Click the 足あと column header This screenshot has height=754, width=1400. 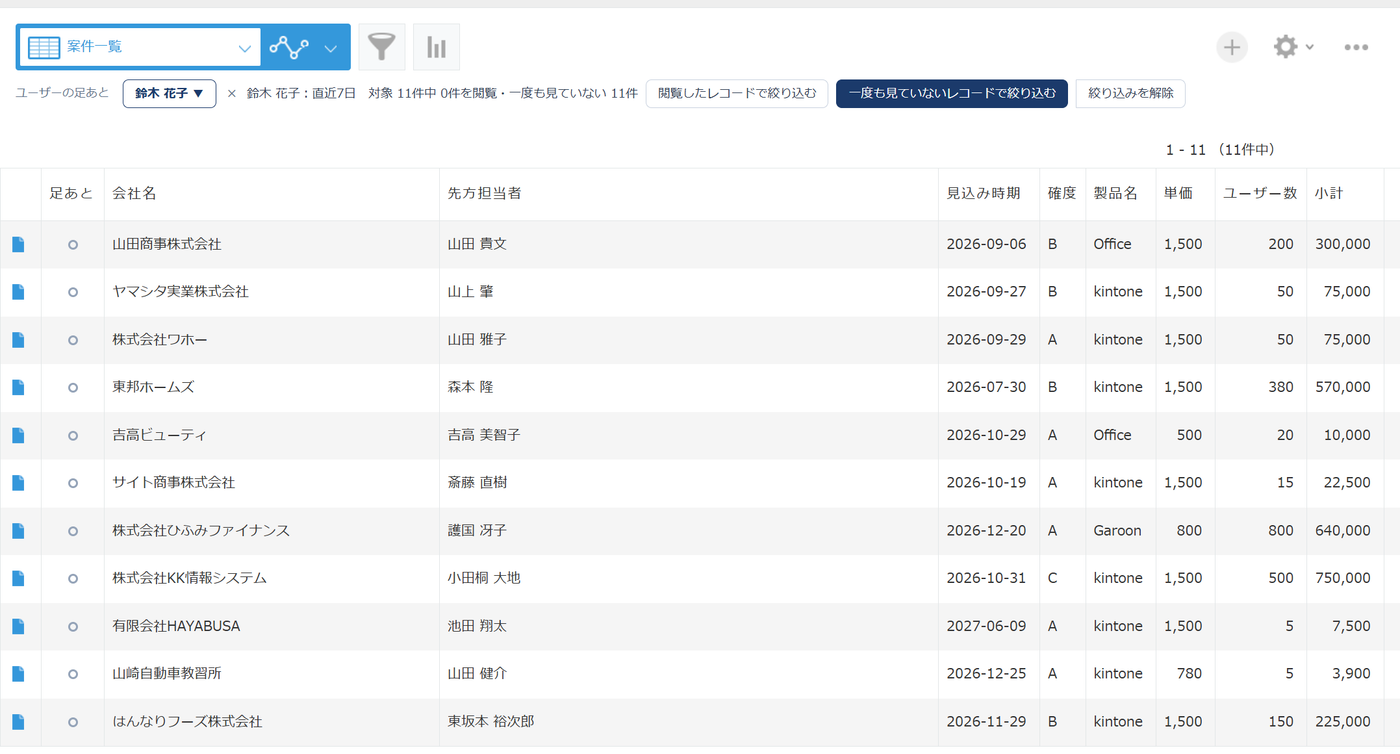click(x=71, y=194)
